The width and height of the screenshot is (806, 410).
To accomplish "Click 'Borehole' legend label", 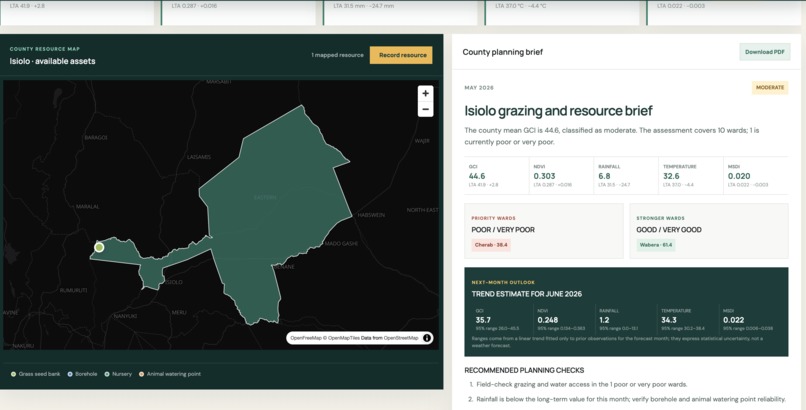I will point(86,374).
